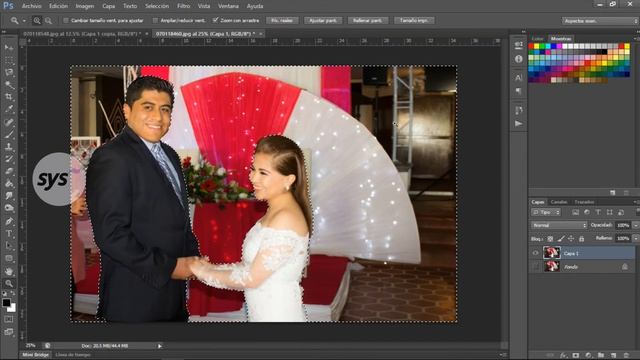Open the Relleno value dropdown arrow
640x360 pixels.
point(636,238)
